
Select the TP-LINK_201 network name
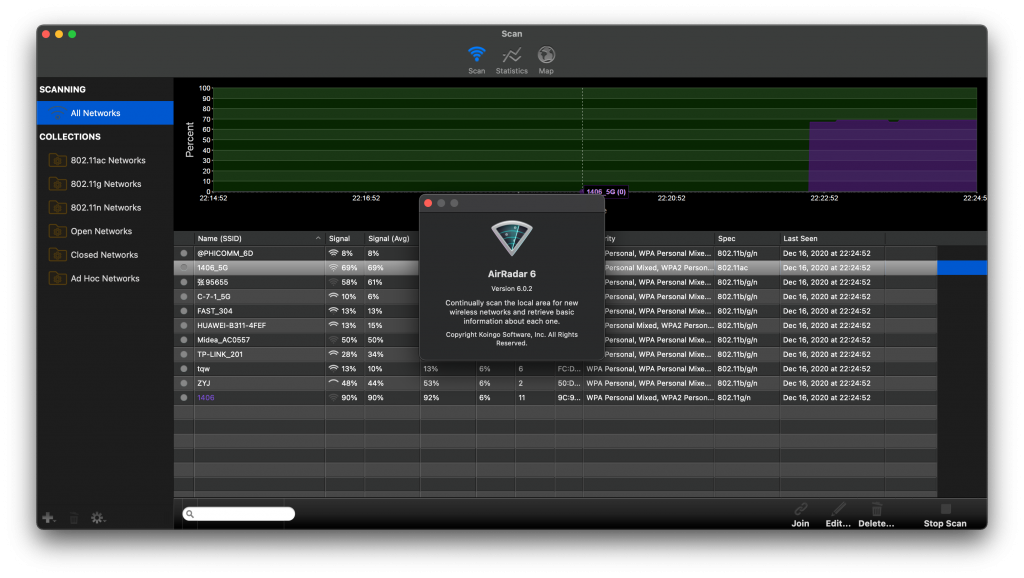[220, 354]
